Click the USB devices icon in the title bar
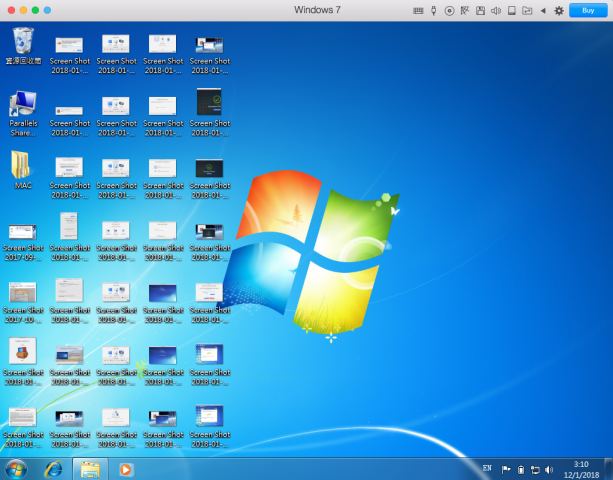Image resolution: width=613 pixels, height=480 pixels. (434, 11)
